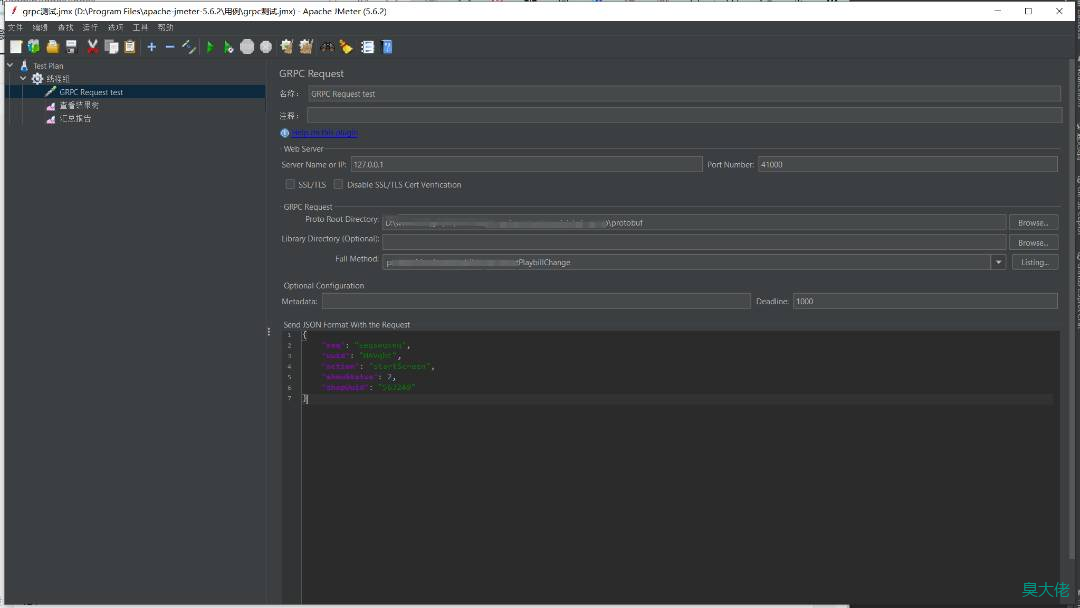Enable the SSL/TLS checkbox

click(x=290, y=185)
